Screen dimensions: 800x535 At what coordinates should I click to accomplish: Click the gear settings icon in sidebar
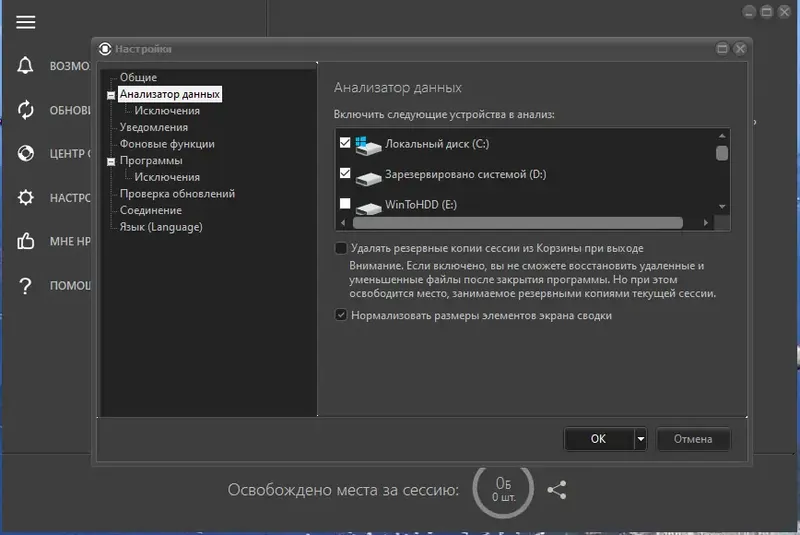click(x=26, y=197)
